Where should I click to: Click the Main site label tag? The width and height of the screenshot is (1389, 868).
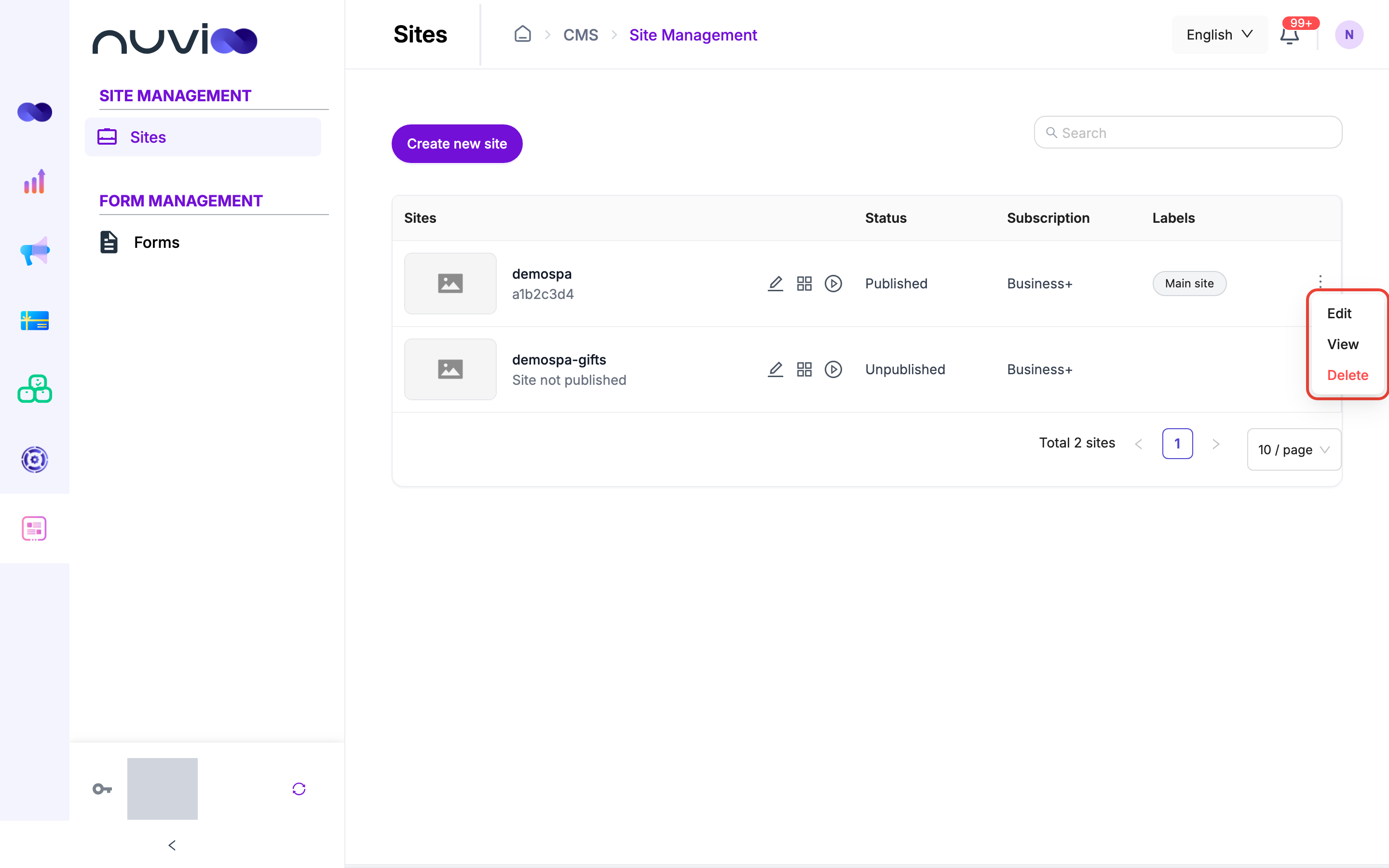point(1189,284)
